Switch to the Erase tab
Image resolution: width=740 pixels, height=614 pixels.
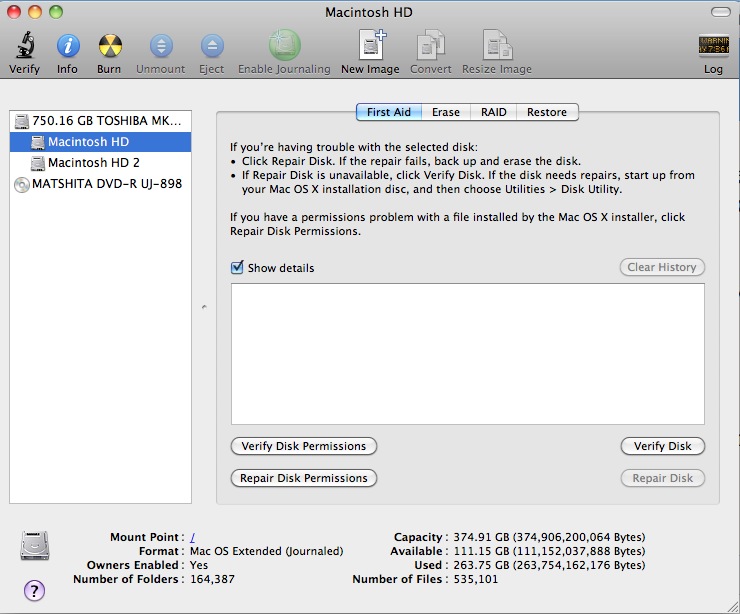(x=446, y=112)
